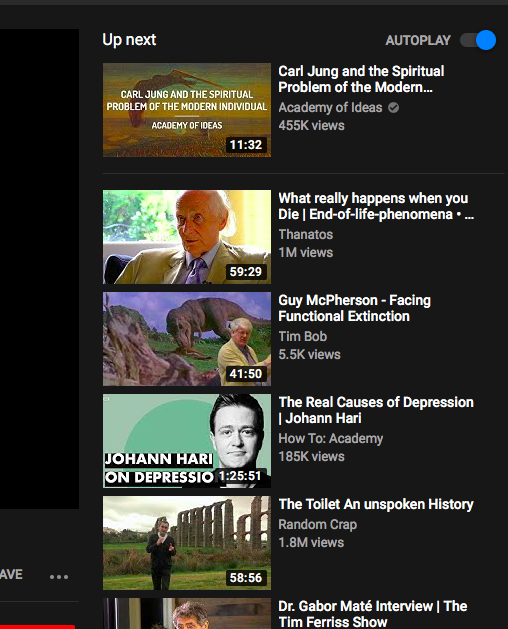Click the Academy of Ideas verified badge
Viewport: 508px width, 629px height.
click(x=394, y=108)
